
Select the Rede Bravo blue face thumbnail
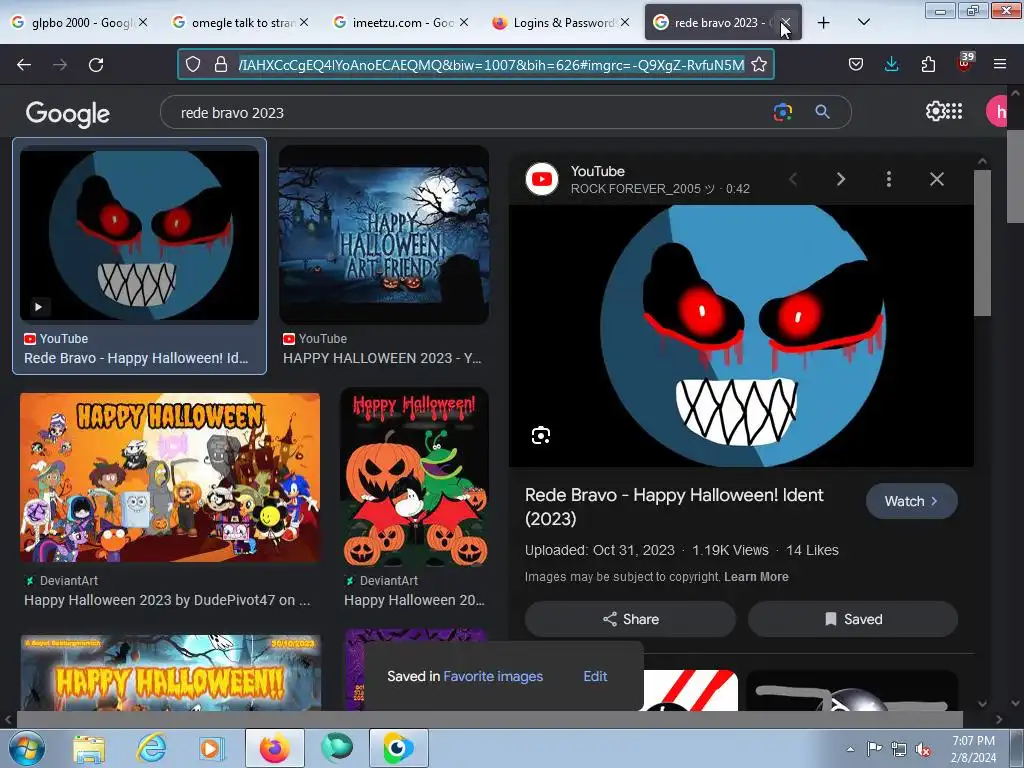(139, 235)
